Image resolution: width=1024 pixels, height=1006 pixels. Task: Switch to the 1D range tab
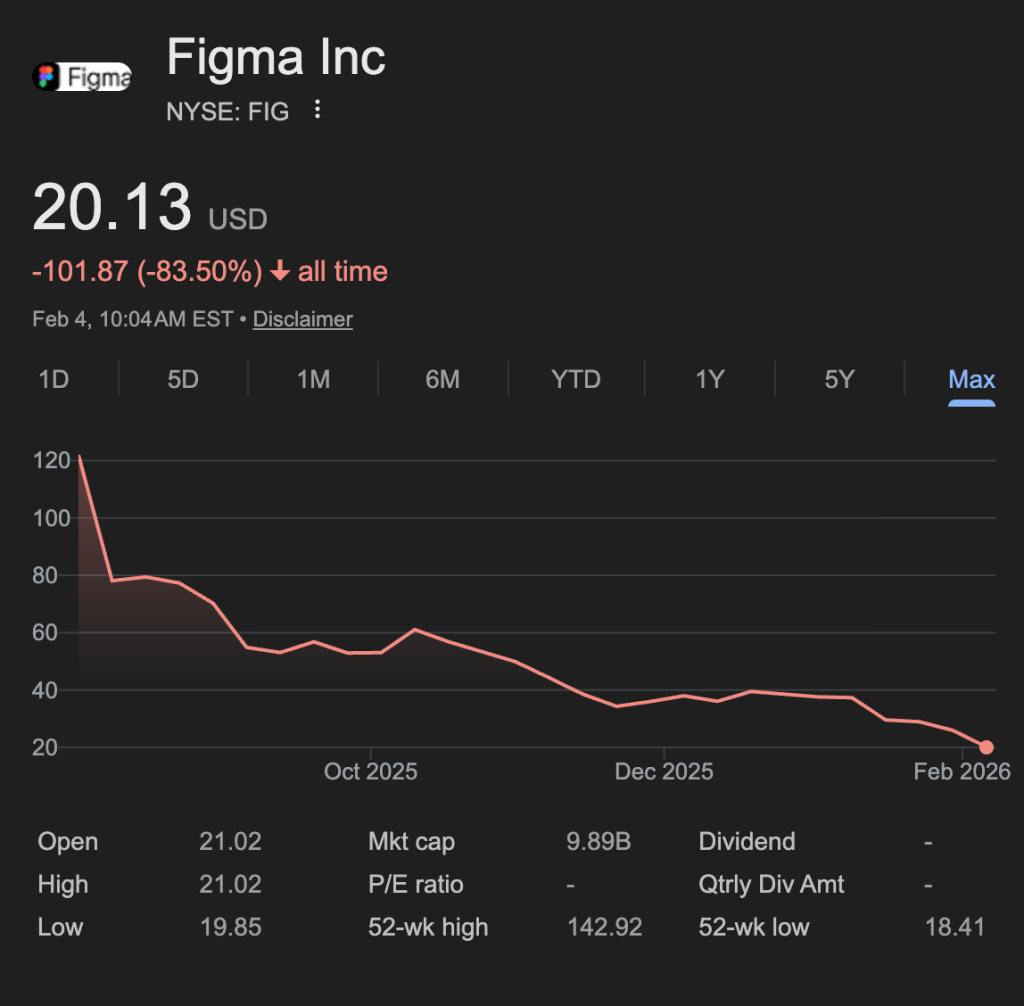pos(54,380)
